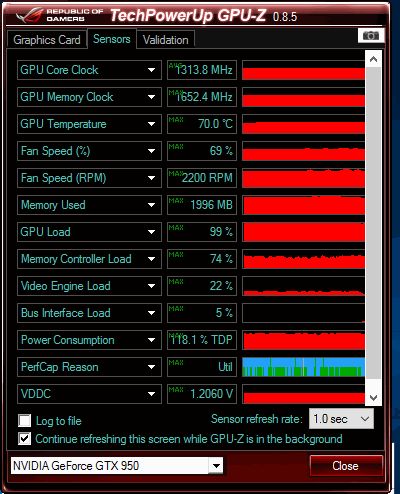Click the Util PerfCap value
This screenshot has width=400, height=494.
click(x=202, y=367)
